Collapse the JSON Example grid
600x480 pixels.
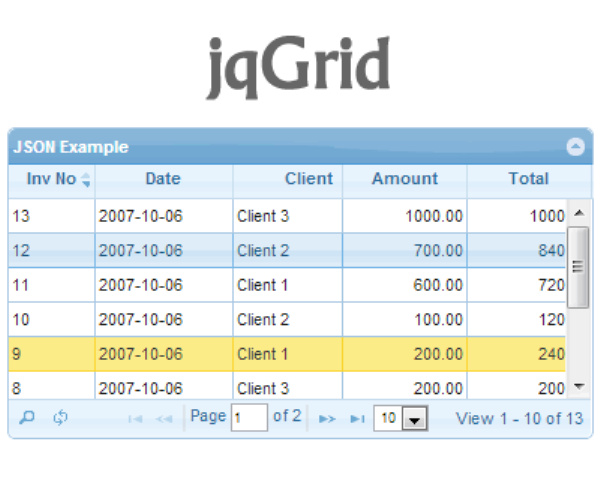click(575, 147)
